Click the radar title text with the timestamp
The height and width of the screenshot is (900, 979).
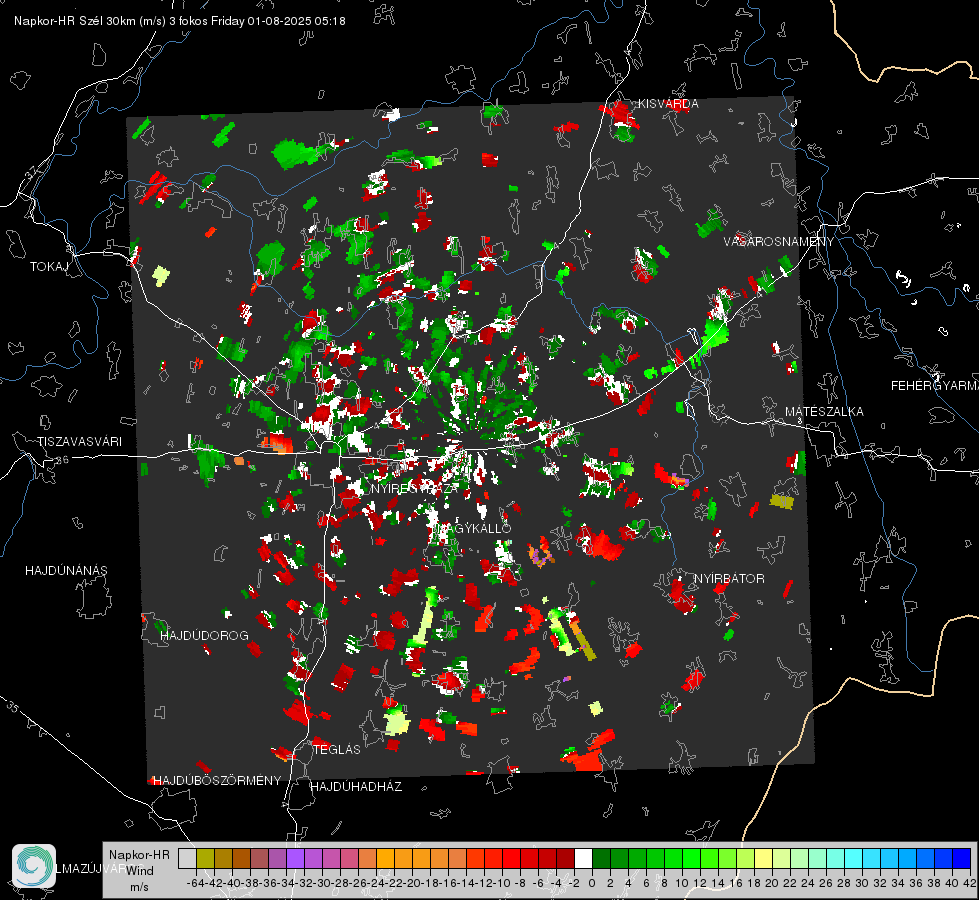180,21
